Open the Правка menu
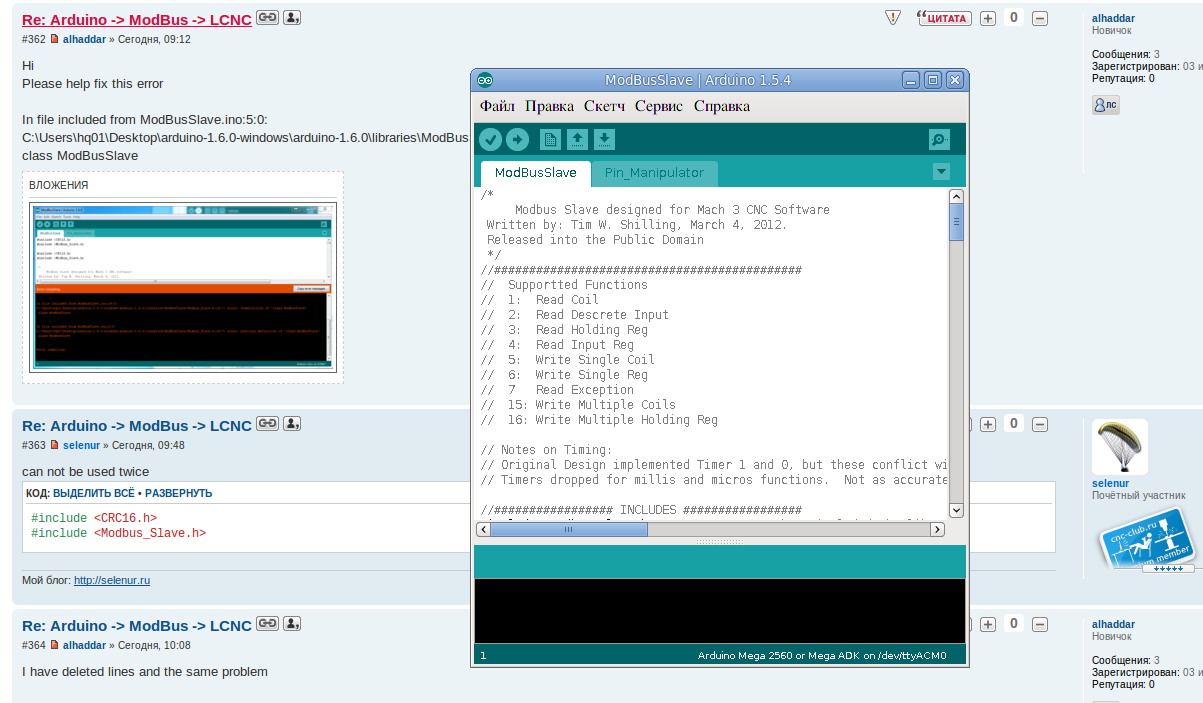The height and width of the screenshot is (703, 1203). (x=549, y=106)
